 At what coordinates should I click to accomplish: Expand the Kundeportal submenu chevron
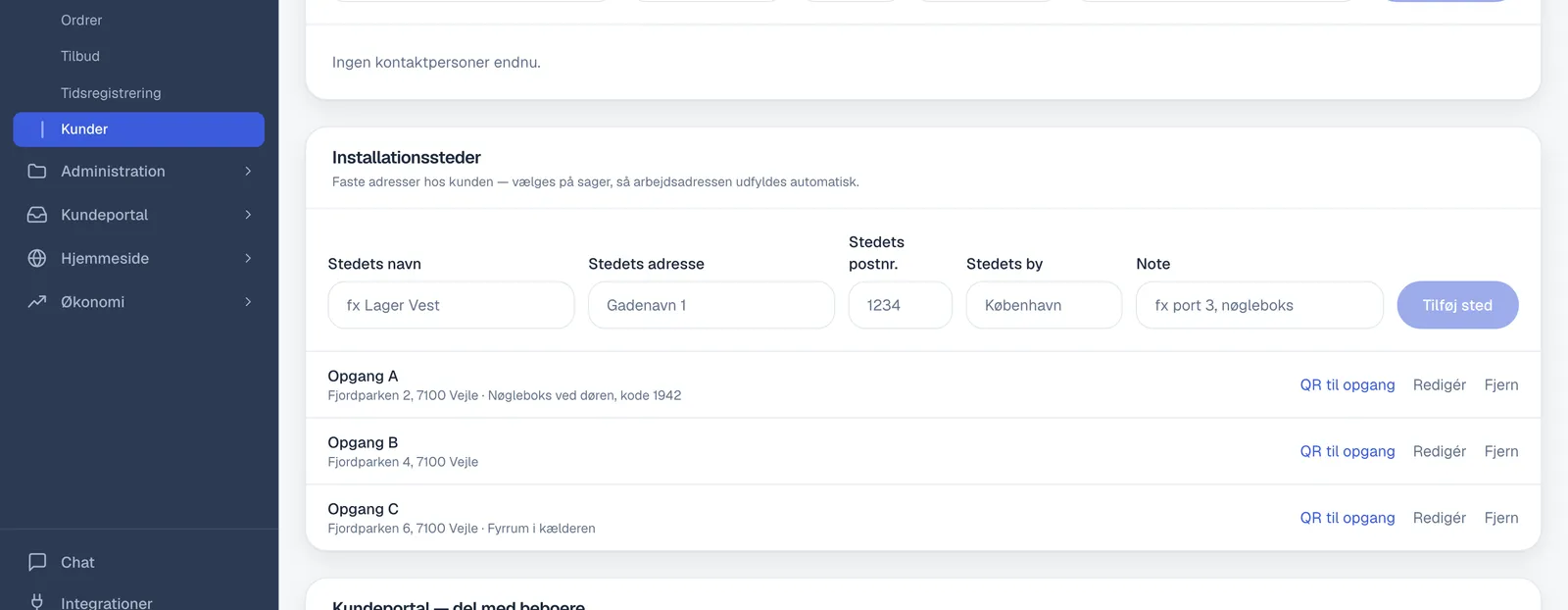tap(248, 215)
